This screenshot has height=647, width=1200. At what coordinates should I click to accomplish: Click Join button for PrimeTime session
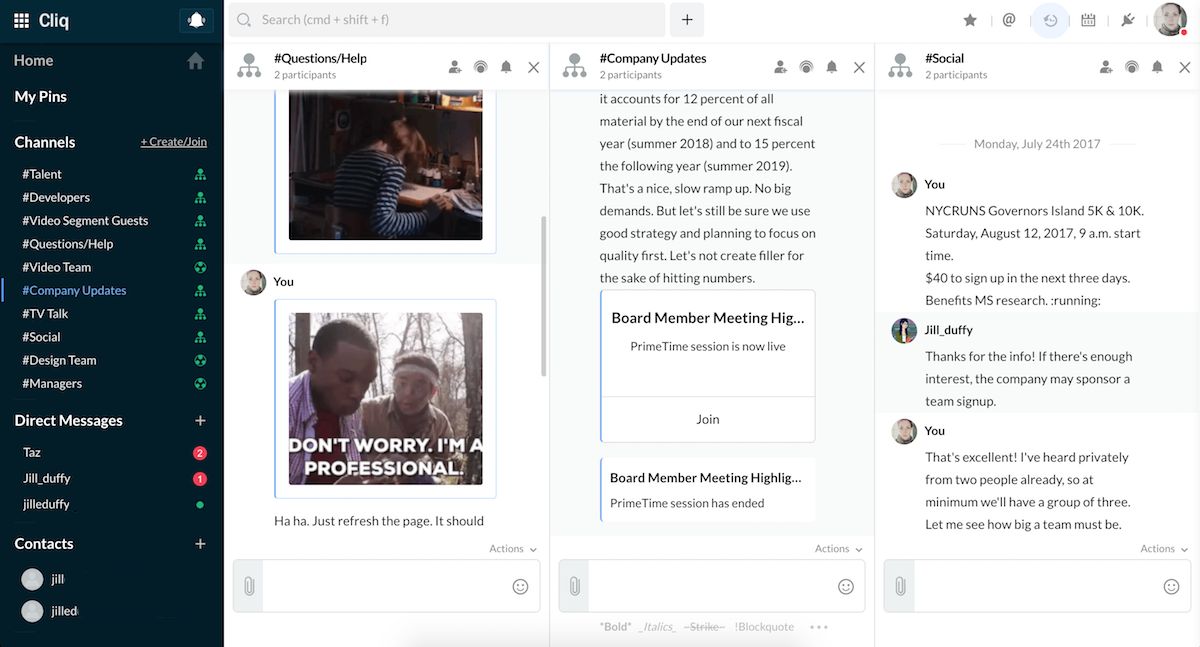click(x=707, y=420)
